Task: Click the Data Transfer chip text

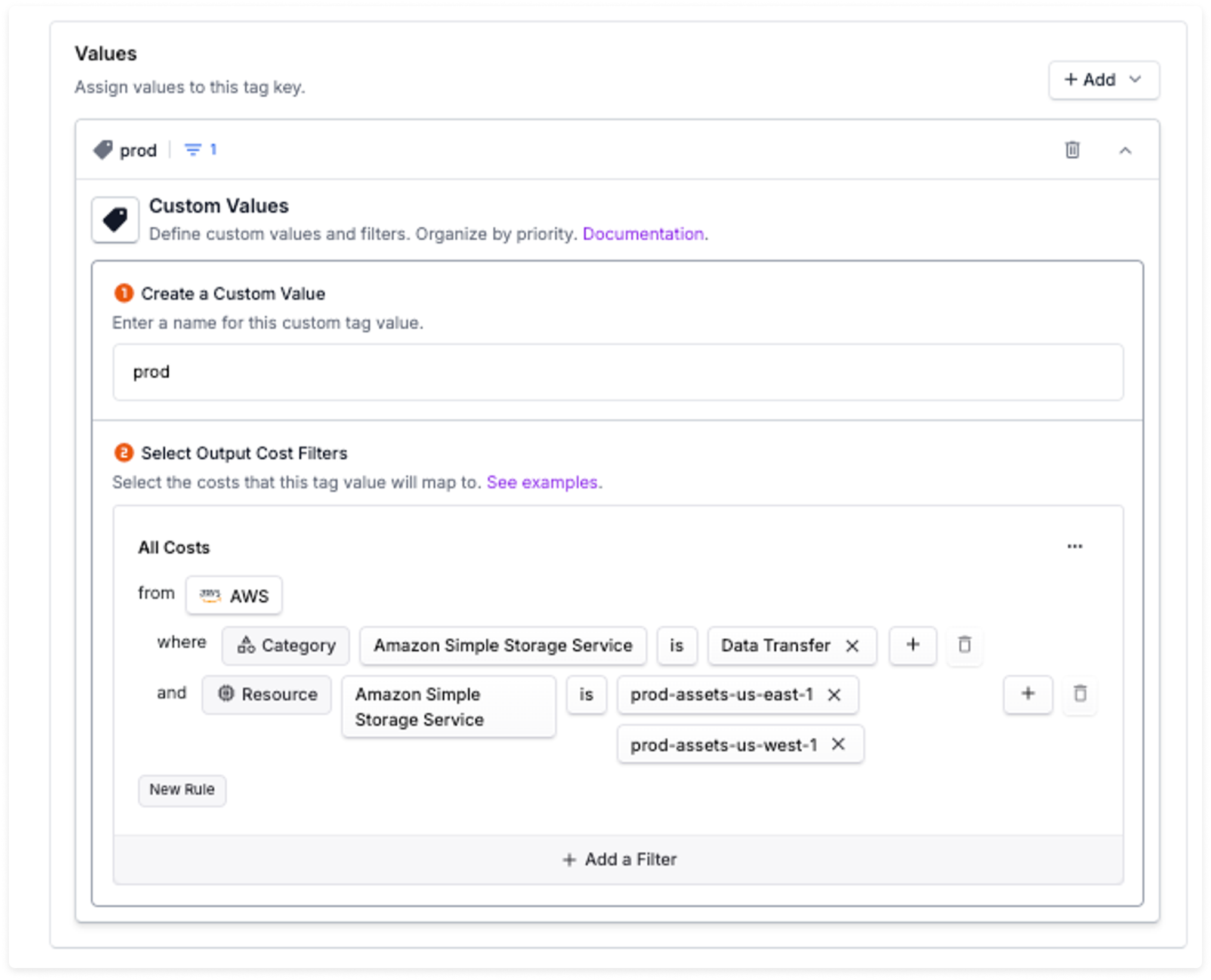Action: click(776, 645)
